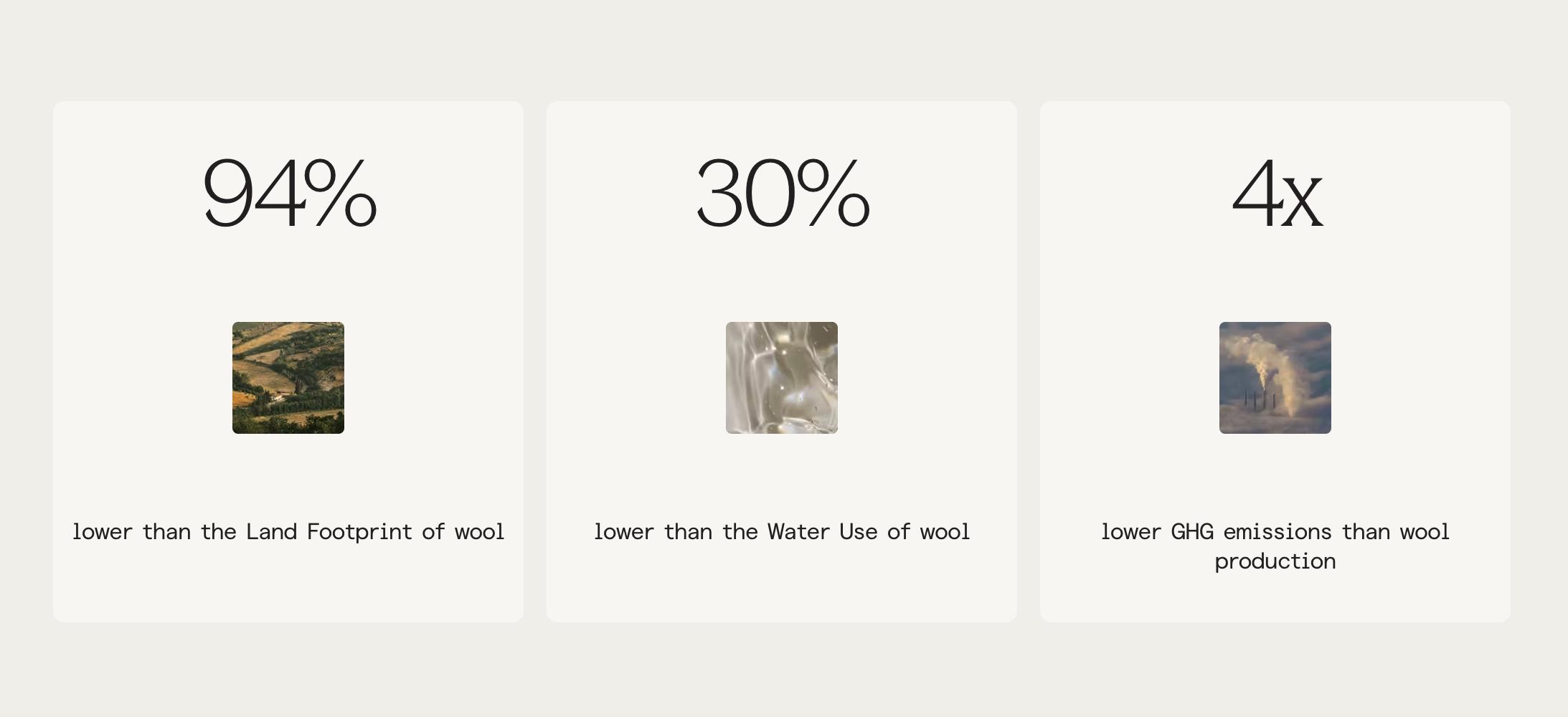The height and width of the screenshot is (717, 1568).
Task: Click the digits 94 in first card
Action: 252,194
